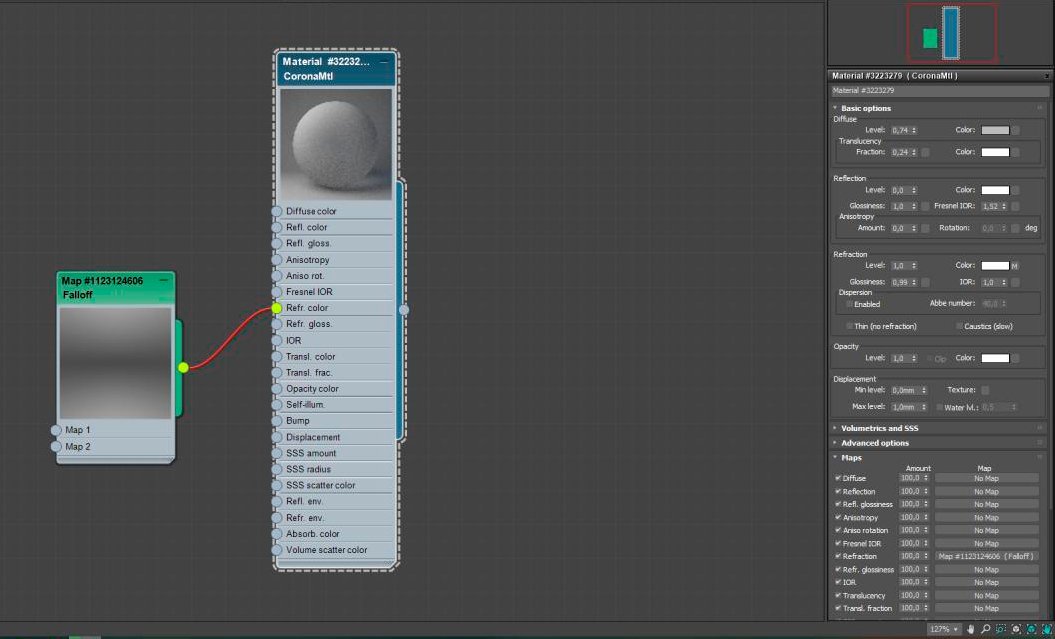Open the Diffuse color swatch
This screenshot has width=1055, height=639.
(995, 130)
